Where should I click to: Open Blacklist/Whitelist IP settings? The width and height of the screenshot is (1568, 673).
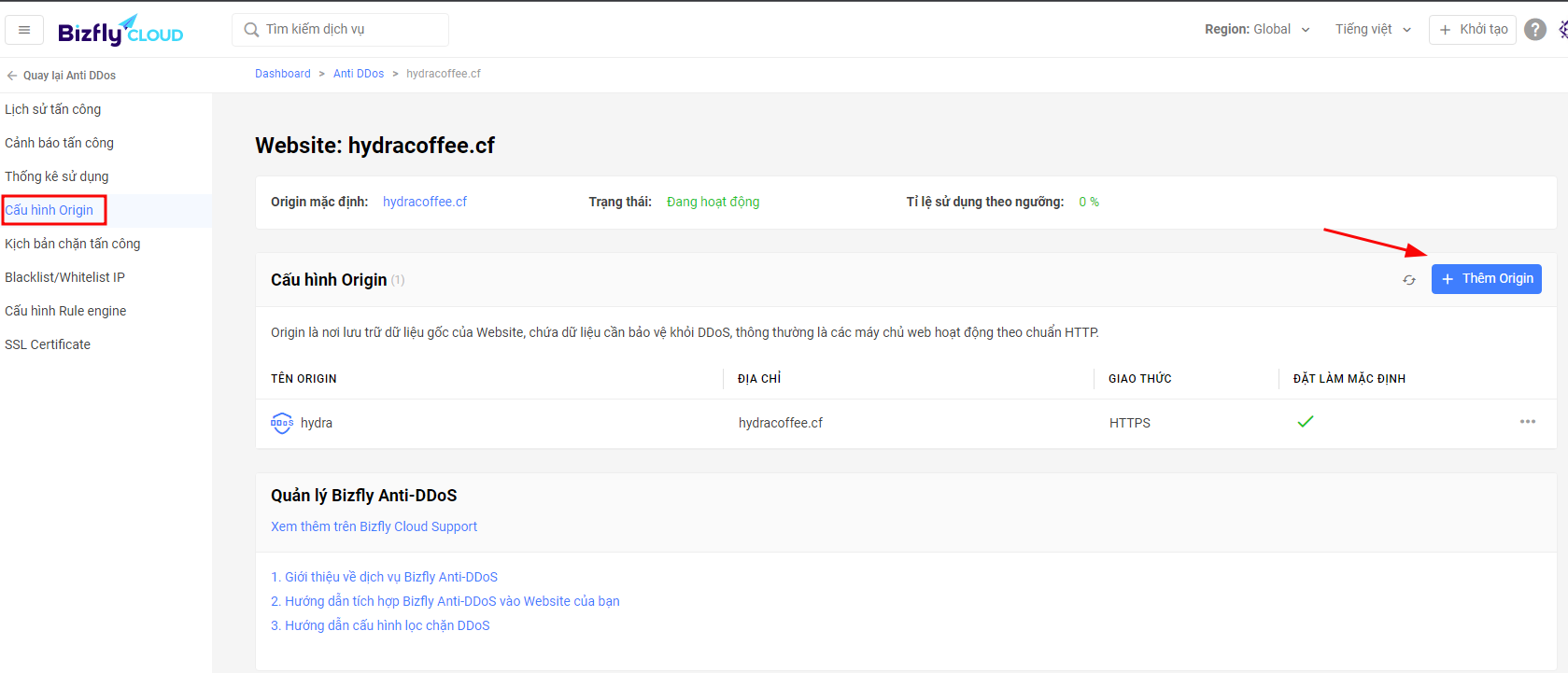click(x=64, y=277)
